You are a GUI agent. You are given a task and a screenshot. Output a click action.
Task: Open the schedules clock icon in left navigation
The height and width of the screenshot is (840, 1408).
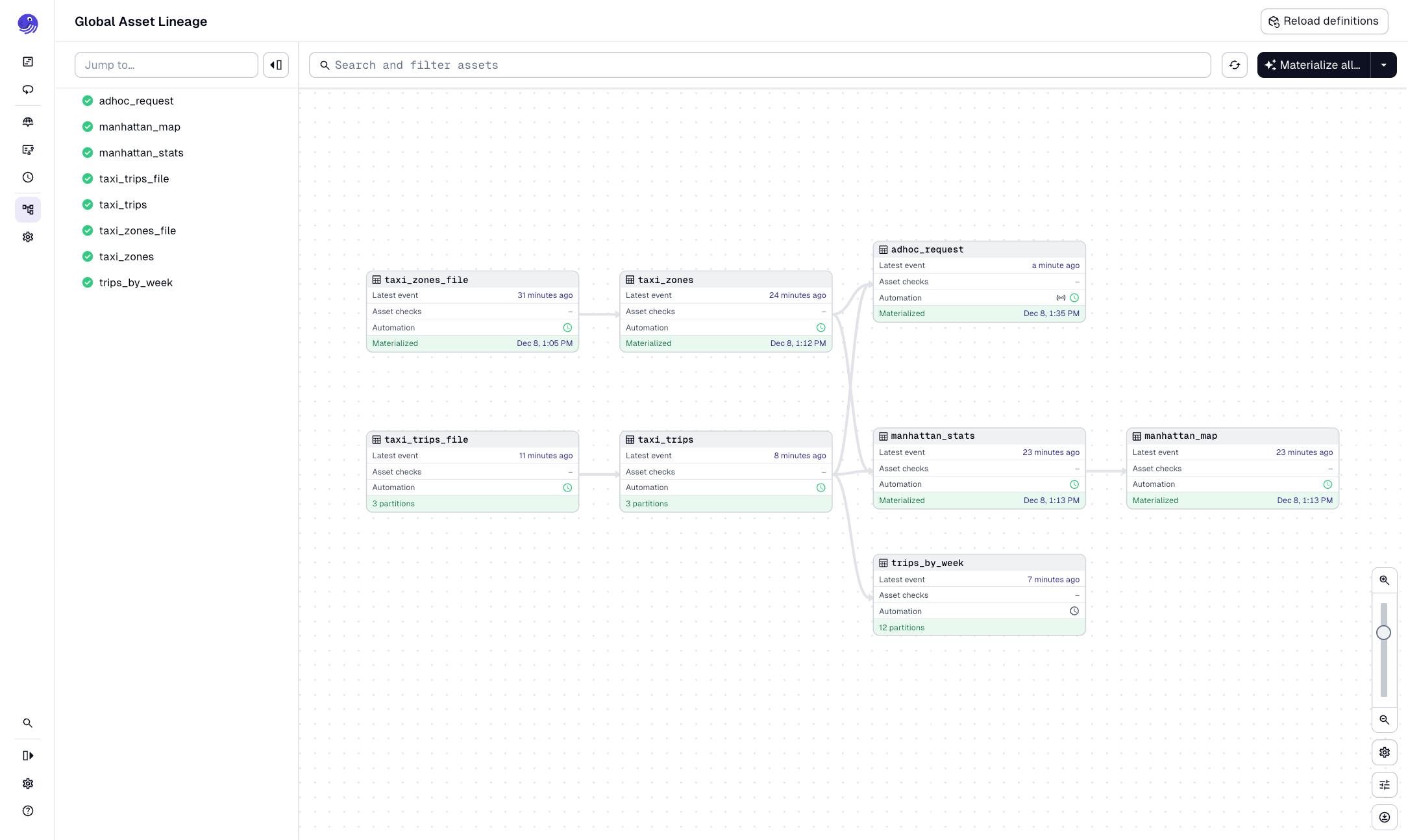tap(28, 177)
